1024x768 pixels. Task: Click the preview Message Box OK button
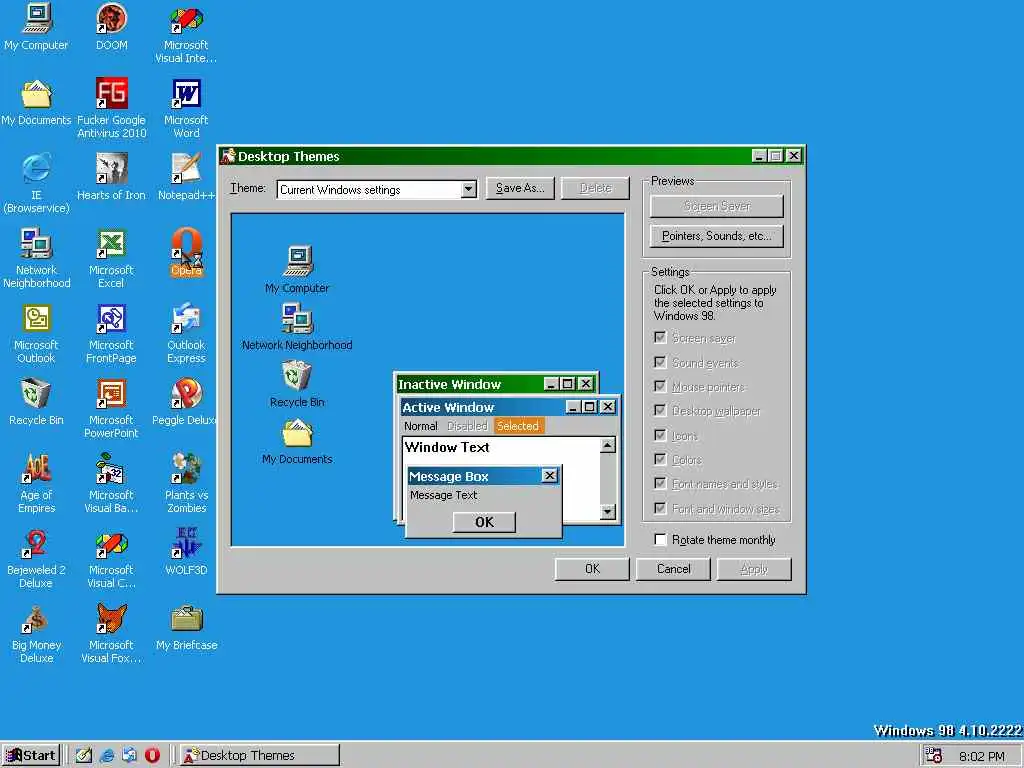click(484, 522)
